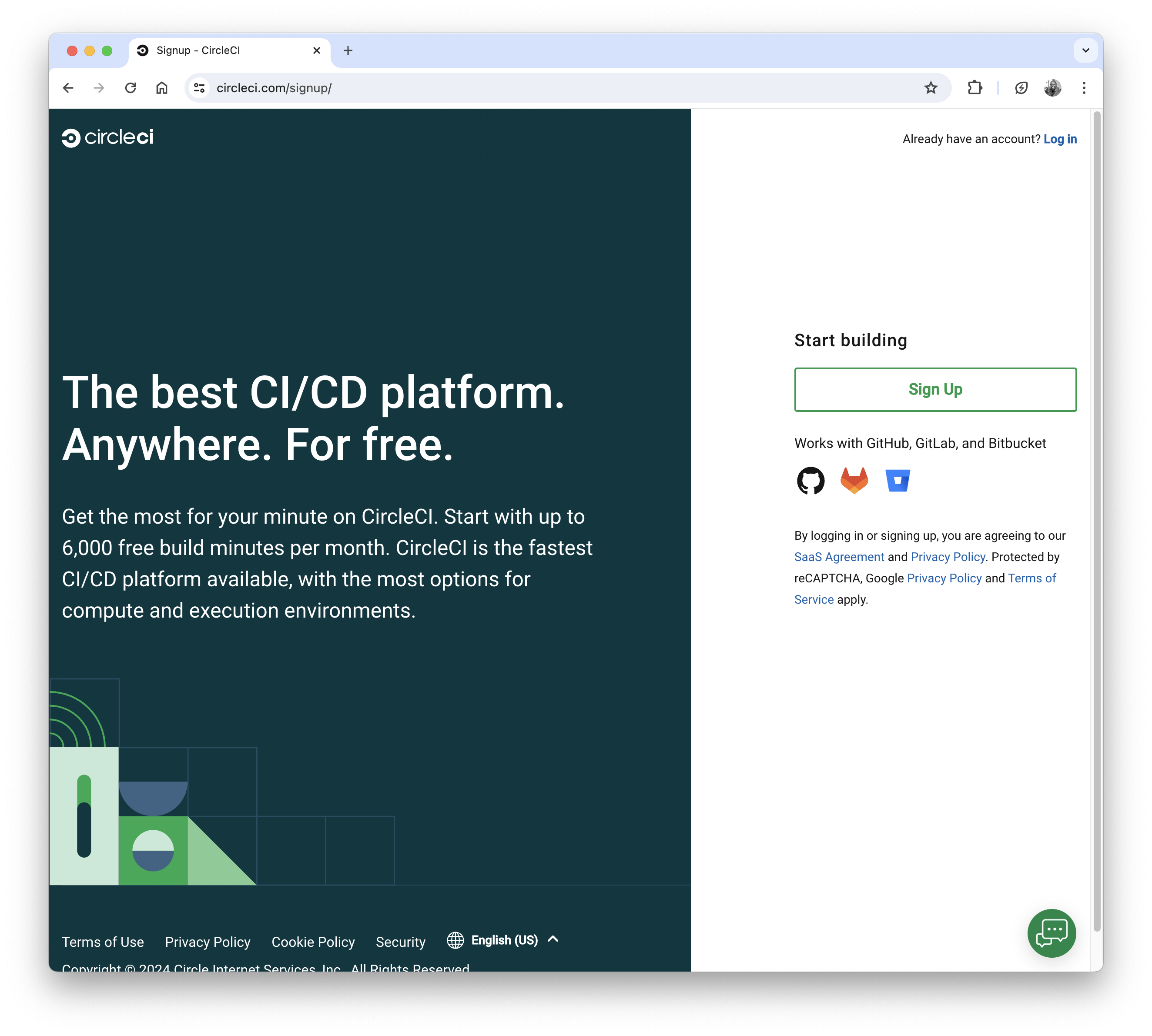Open the tab search dropdown arrow
Screen dimensions: 1152x1036
tap(1085, 50)
